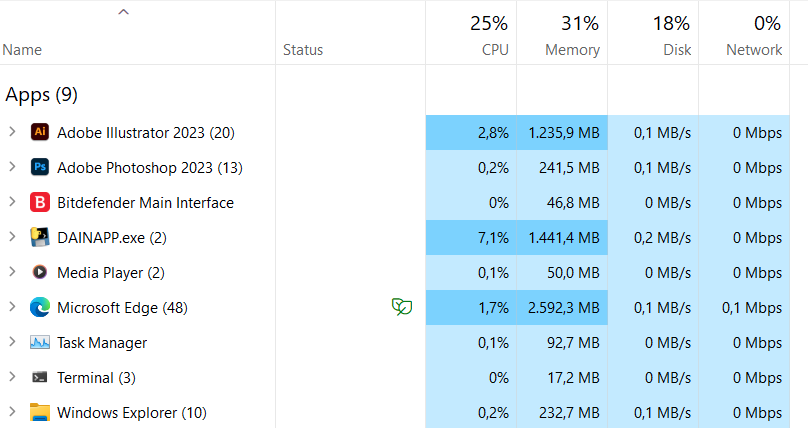This screenshot has width=808, height=428.
Task: Sort processes by Memory column header
Action: (562, 33)
